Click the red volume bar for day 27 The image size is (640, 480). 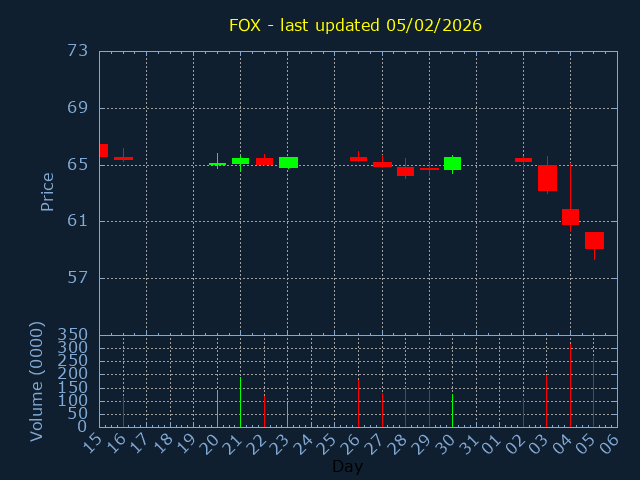[382, 410]
